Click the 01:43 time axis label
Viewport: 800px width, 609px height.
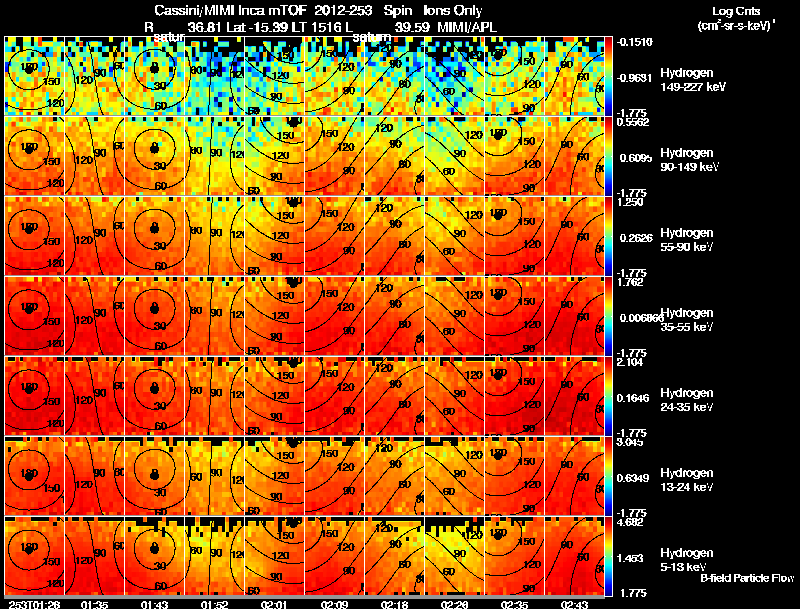(x=155, y=605)
